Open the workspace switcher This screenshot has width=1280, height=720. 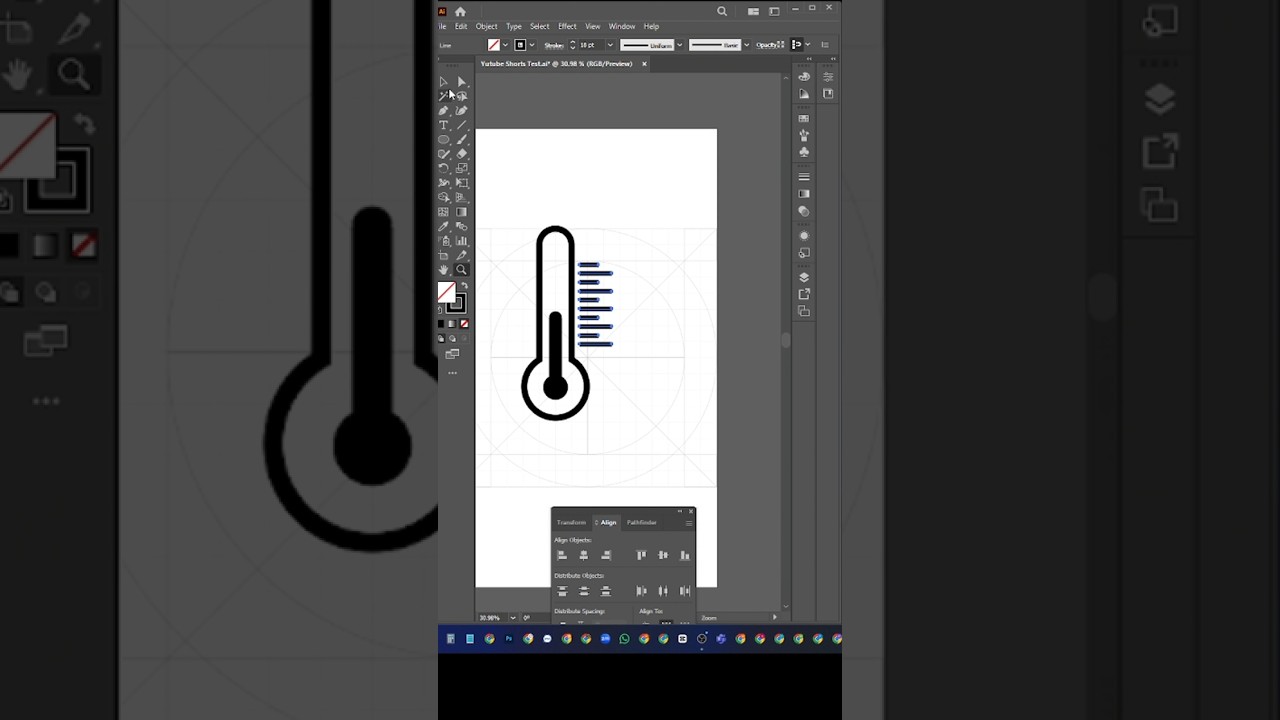pyautogui.click(x=774, y=12)
